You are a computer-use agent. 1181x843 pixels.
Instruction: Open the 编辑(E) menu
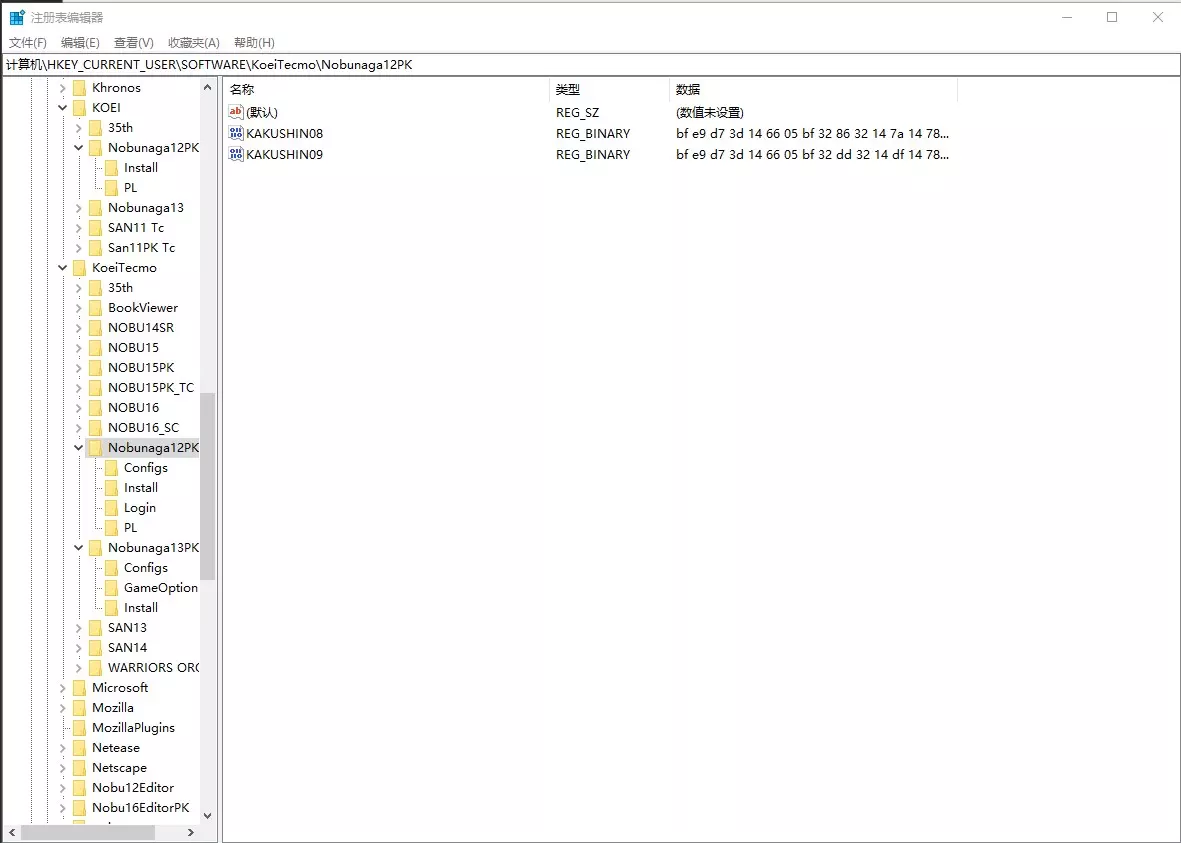(80, 43)
